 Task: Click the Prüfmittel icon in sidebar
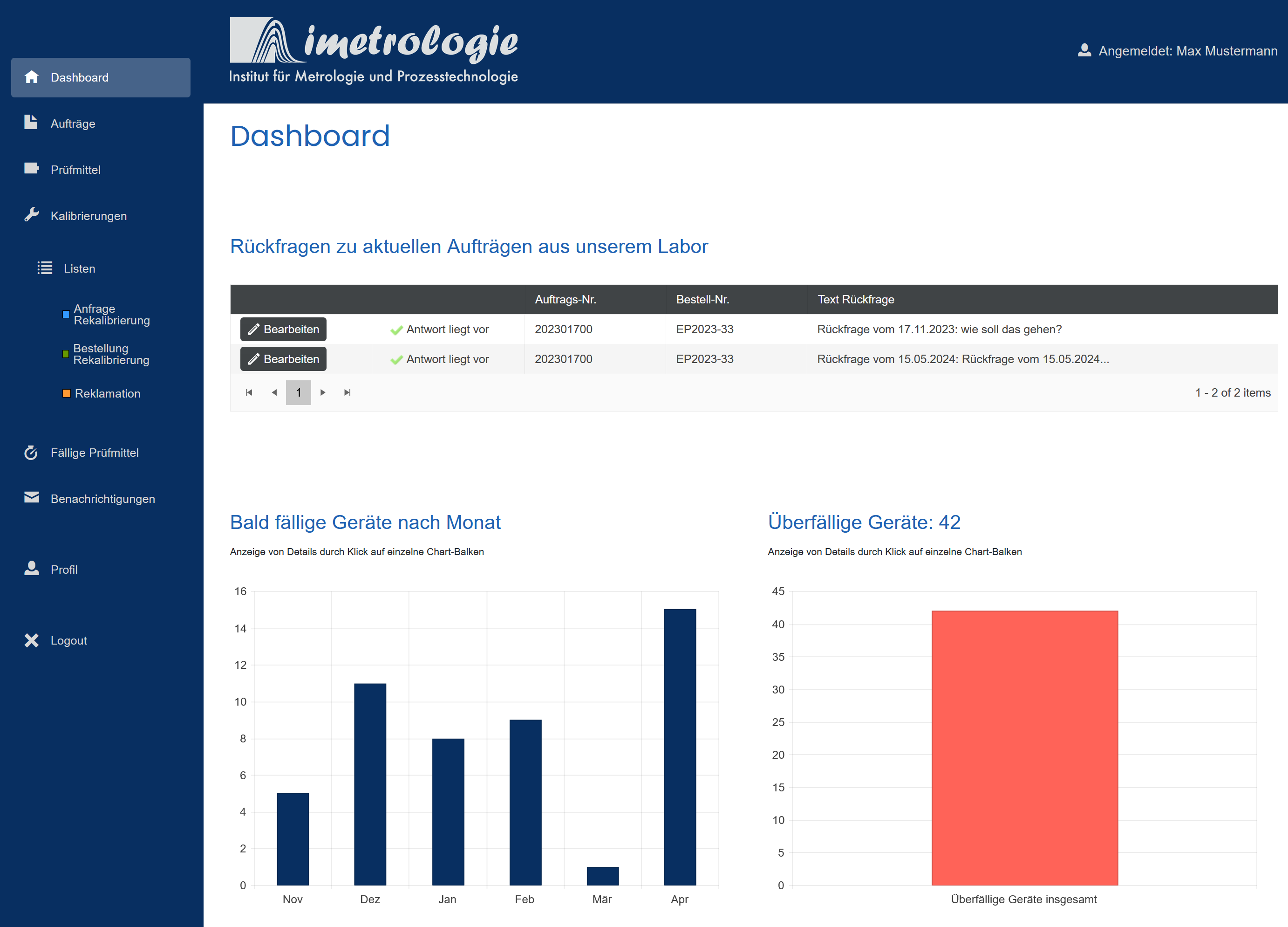[32, 168]
